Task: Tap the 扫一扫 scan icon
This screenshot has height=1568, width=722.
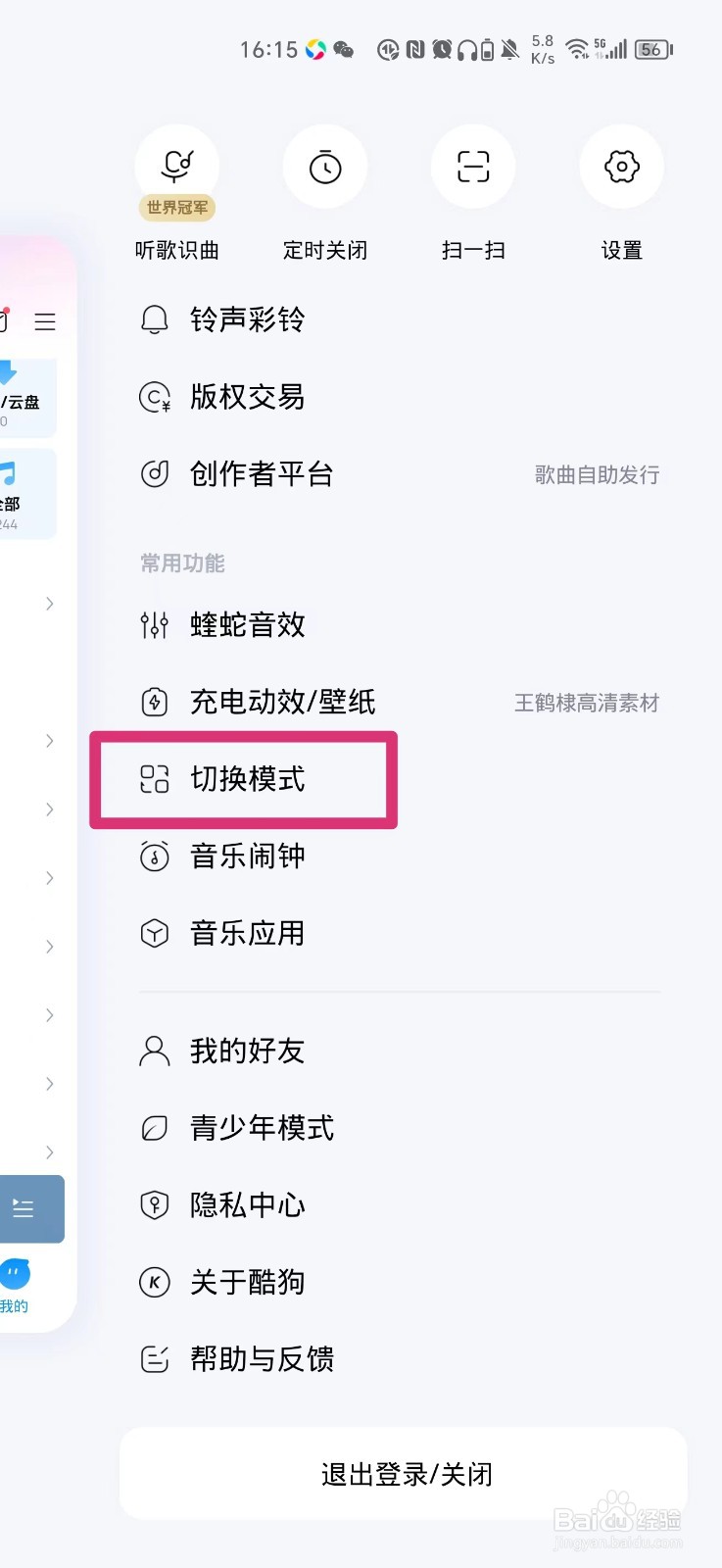Action: [x=473, y=167]
